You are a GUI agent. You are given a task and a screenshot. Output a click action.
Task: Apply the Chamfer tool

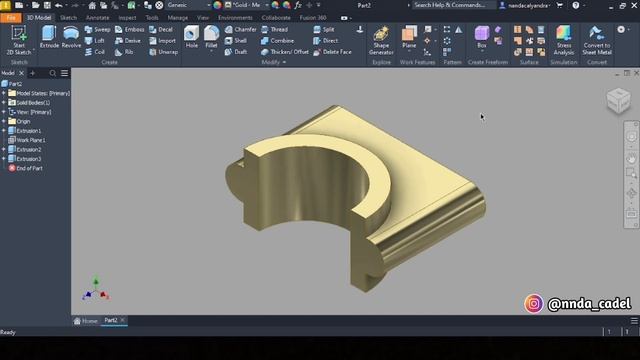coord(240,29)
